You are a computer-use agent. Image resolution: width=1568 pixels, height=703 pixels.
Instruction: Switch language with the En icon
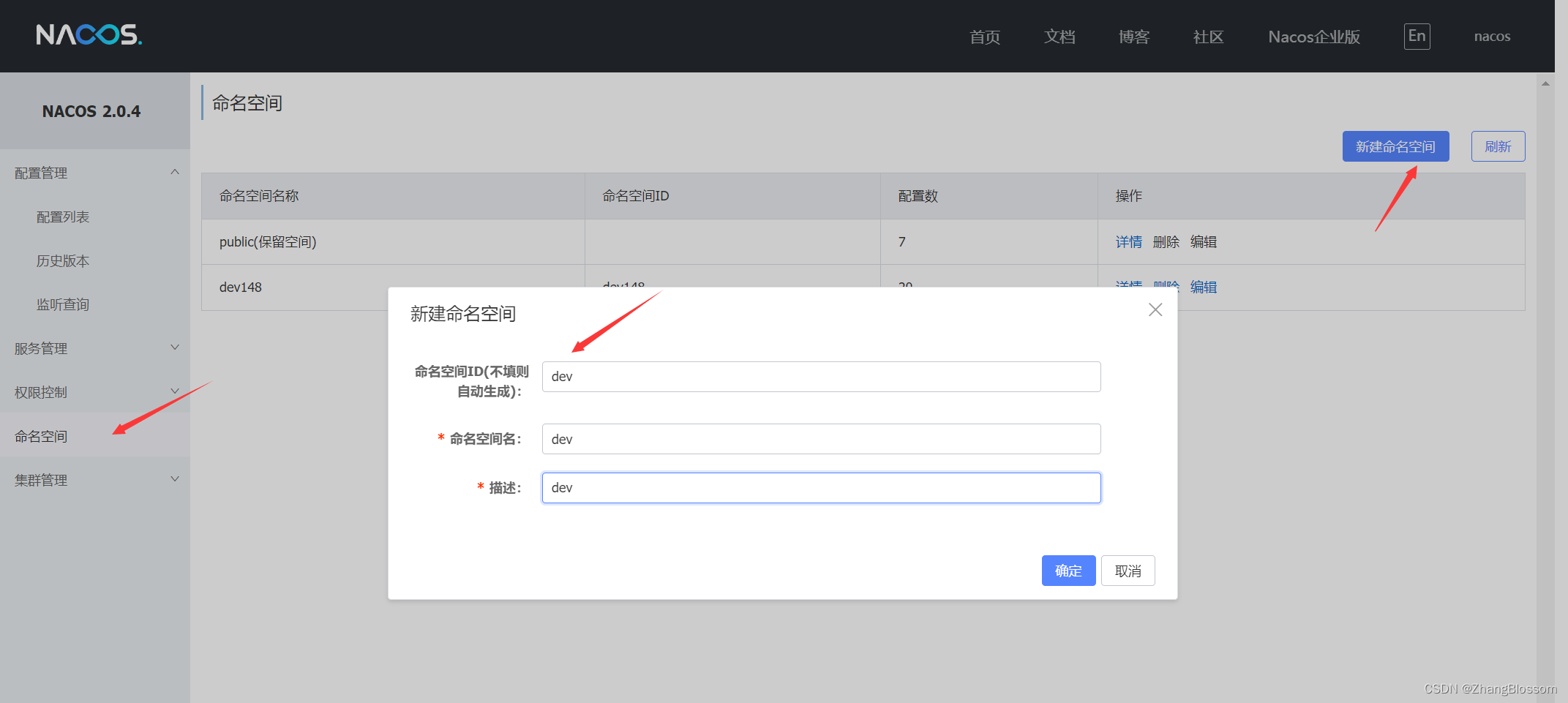point(1417,37)
